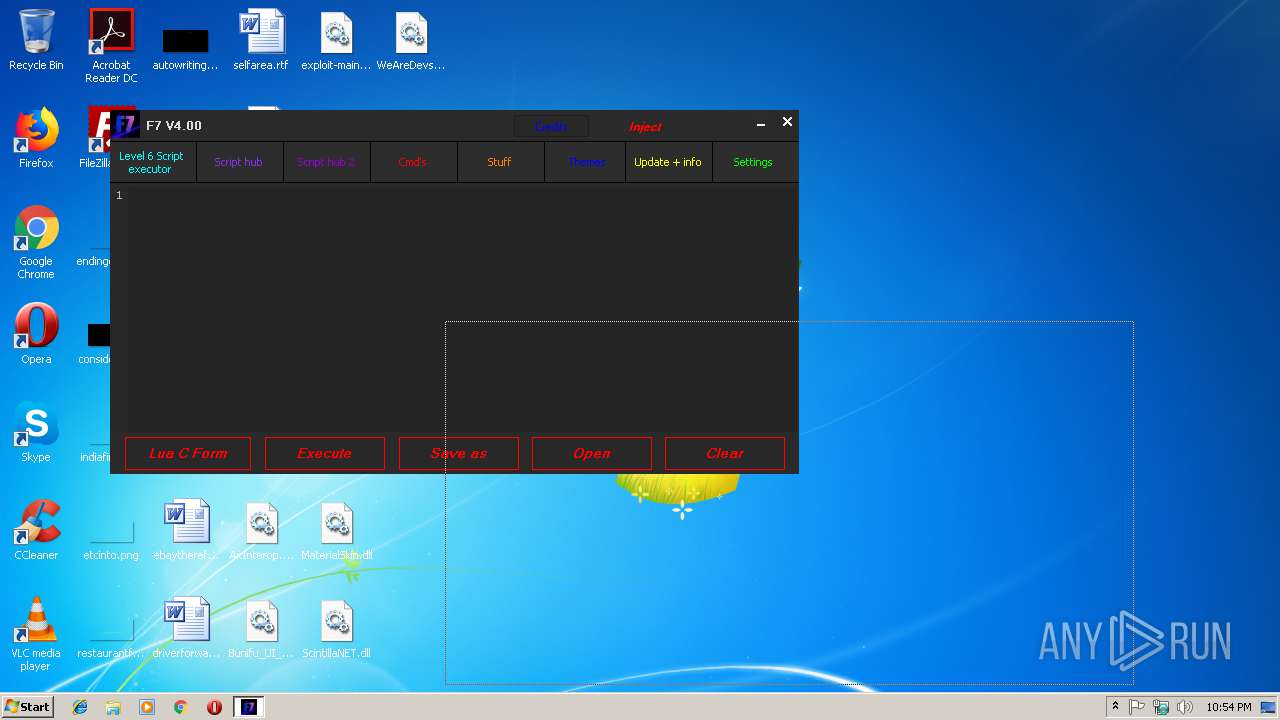Switch to the Script hub 2 tab
Screen dimensions: 1280x720
point(326,162)
